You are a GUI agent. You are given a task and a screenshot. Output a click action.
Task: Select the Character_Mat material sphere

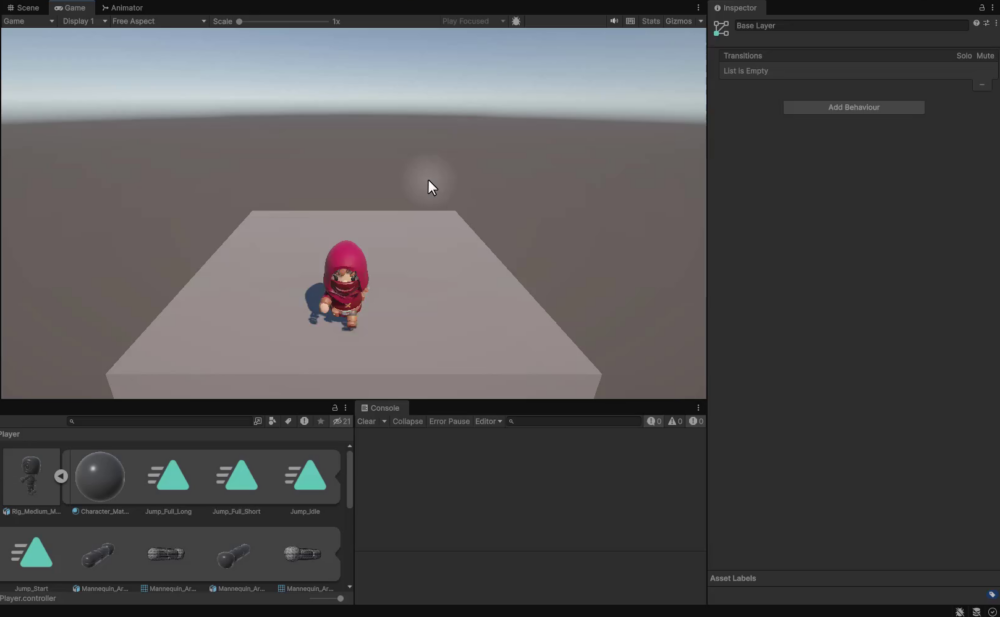pos(100,476)
